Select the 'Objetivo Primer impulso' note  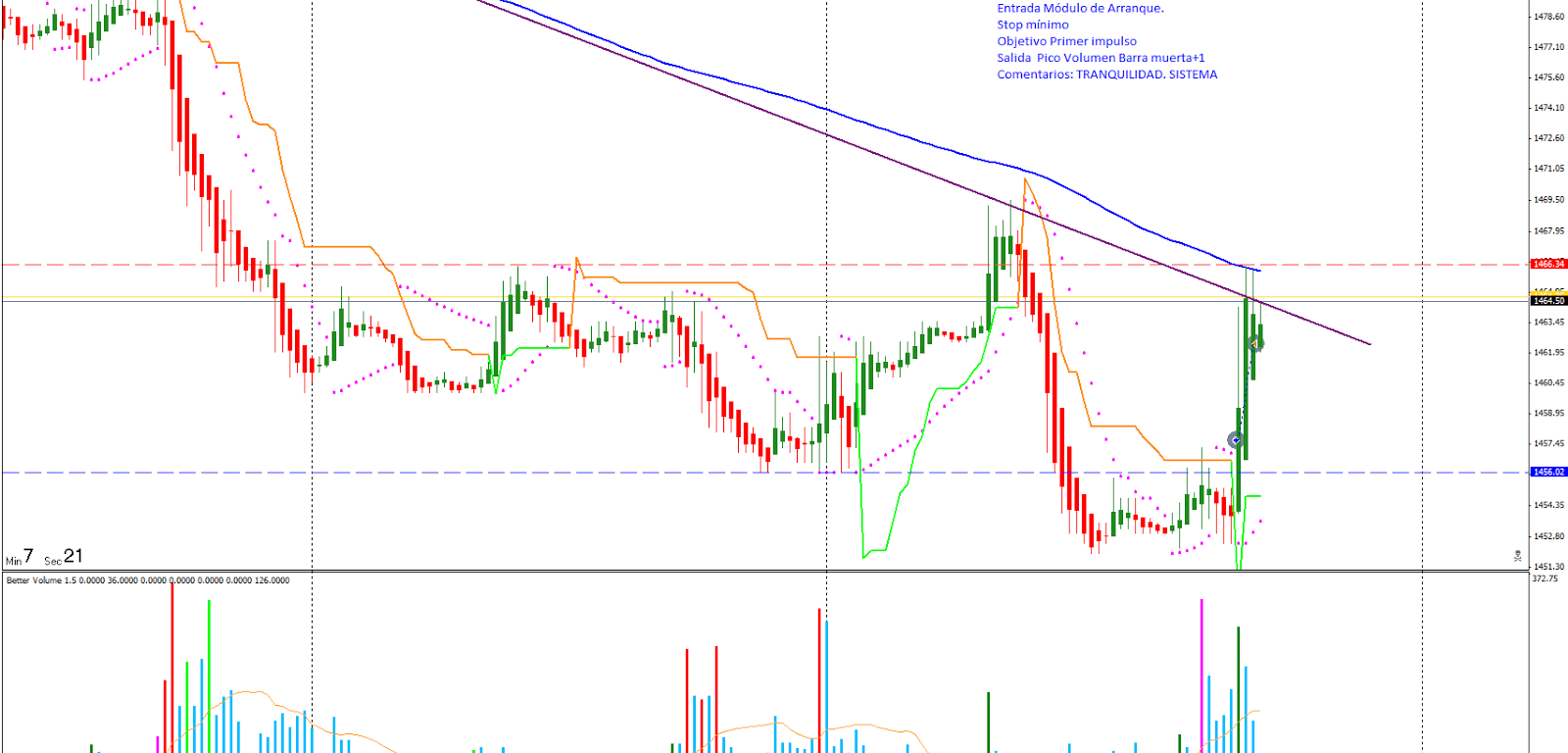click(x=1066, y=41)
